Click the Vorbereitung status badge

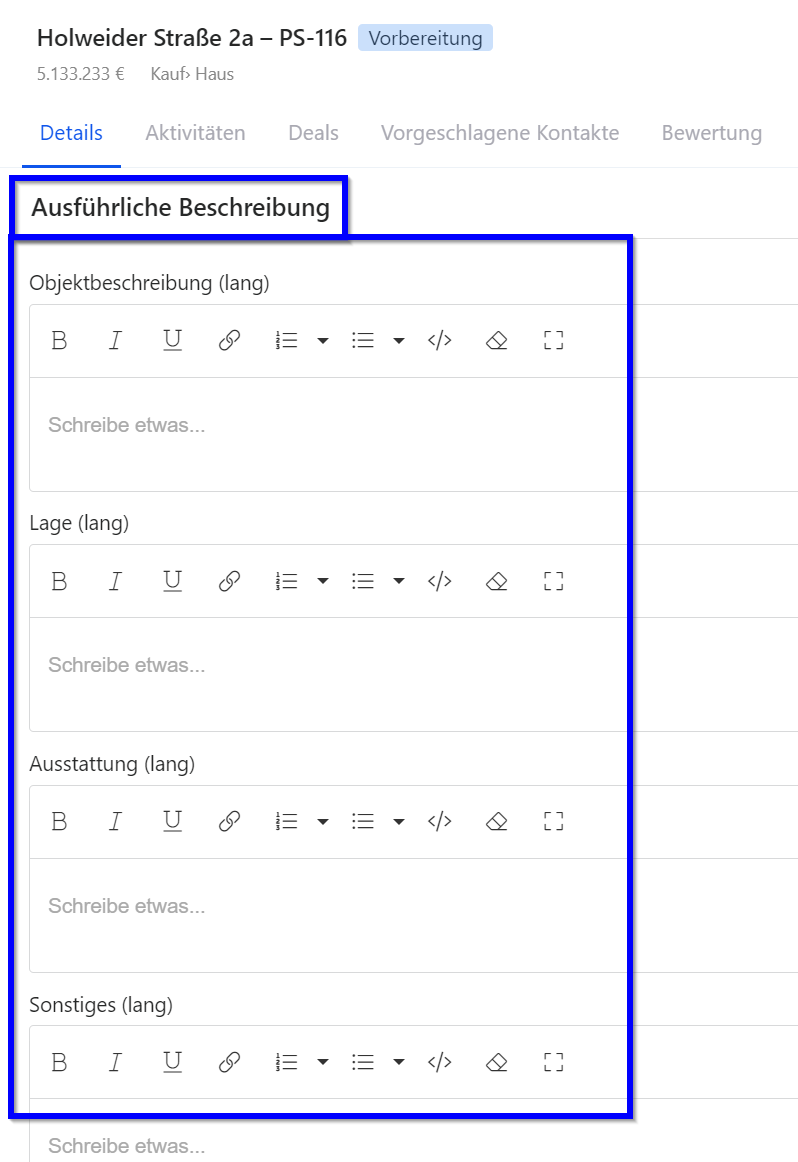425,39
